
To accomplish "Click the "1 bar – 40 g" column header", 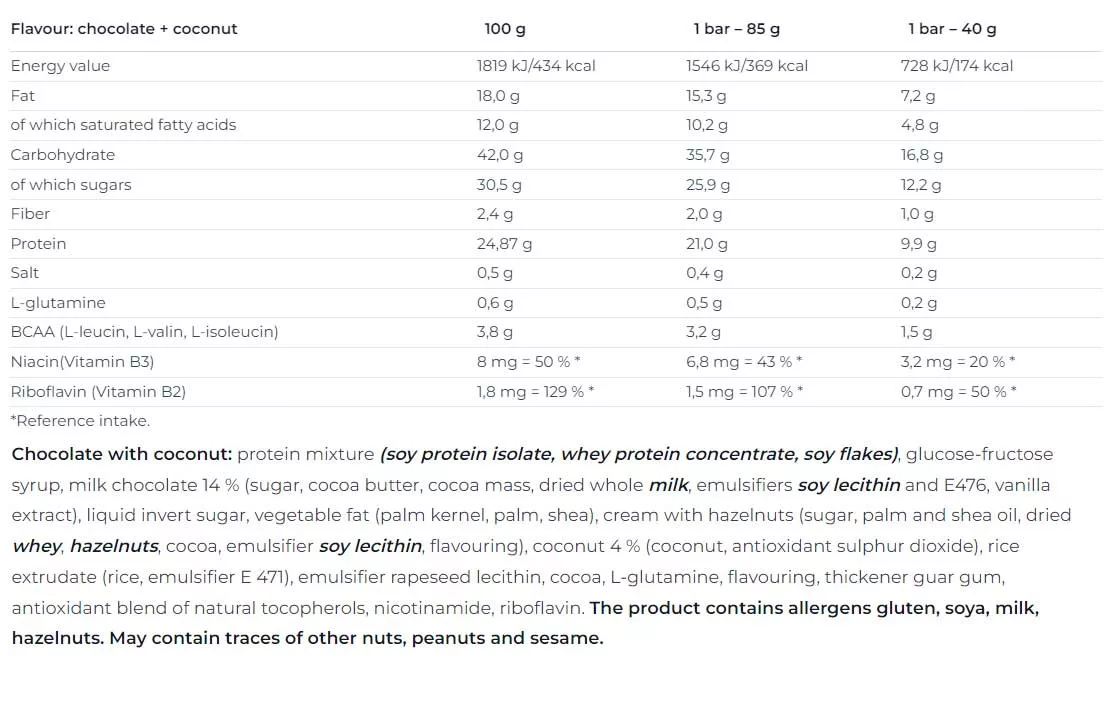I will pyautogui.click(x=951, y=29).
